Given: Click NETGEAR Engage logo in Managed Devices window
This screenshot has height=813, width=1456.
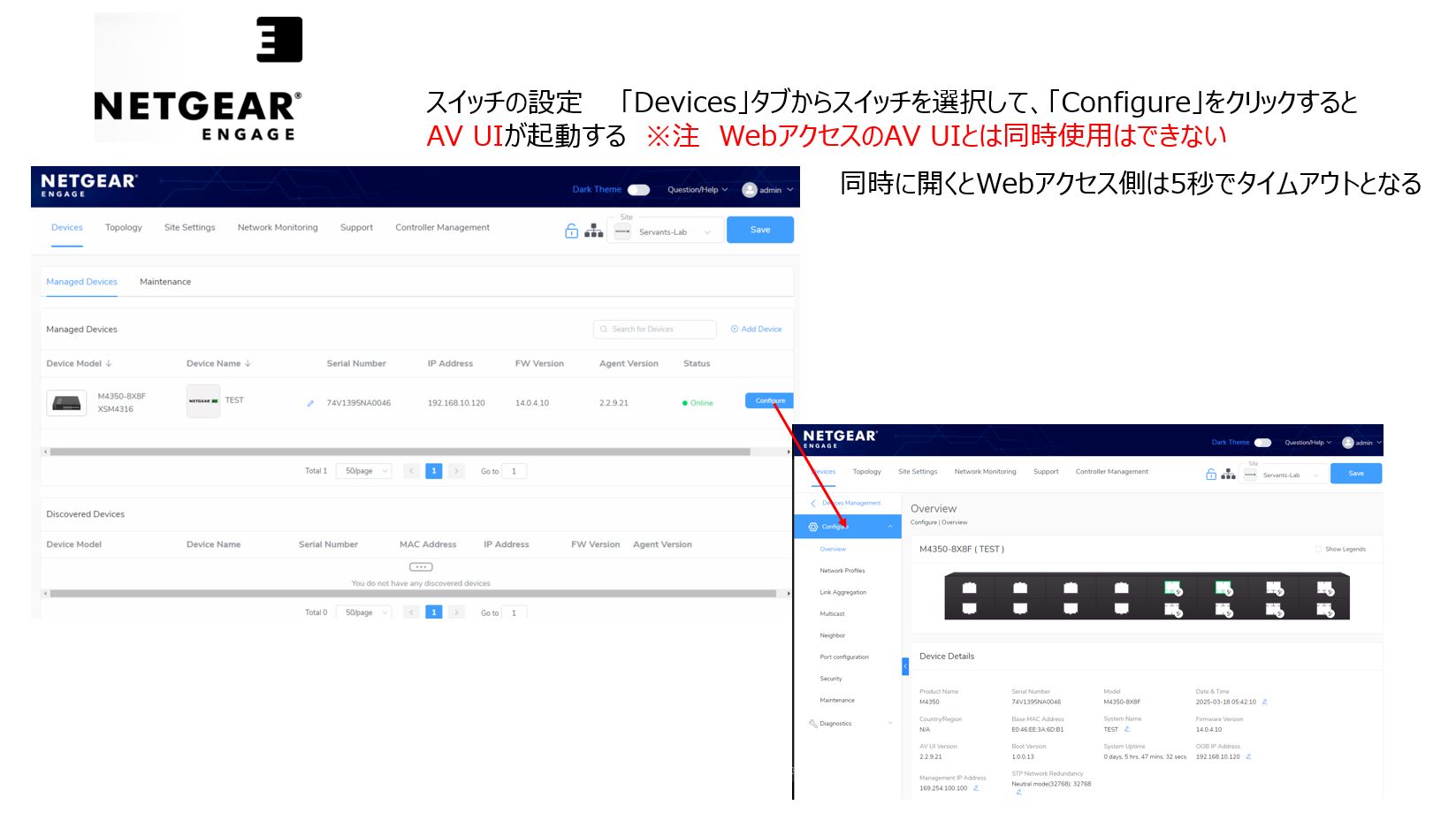Looking at the screenshot, I should coord(89,185).
